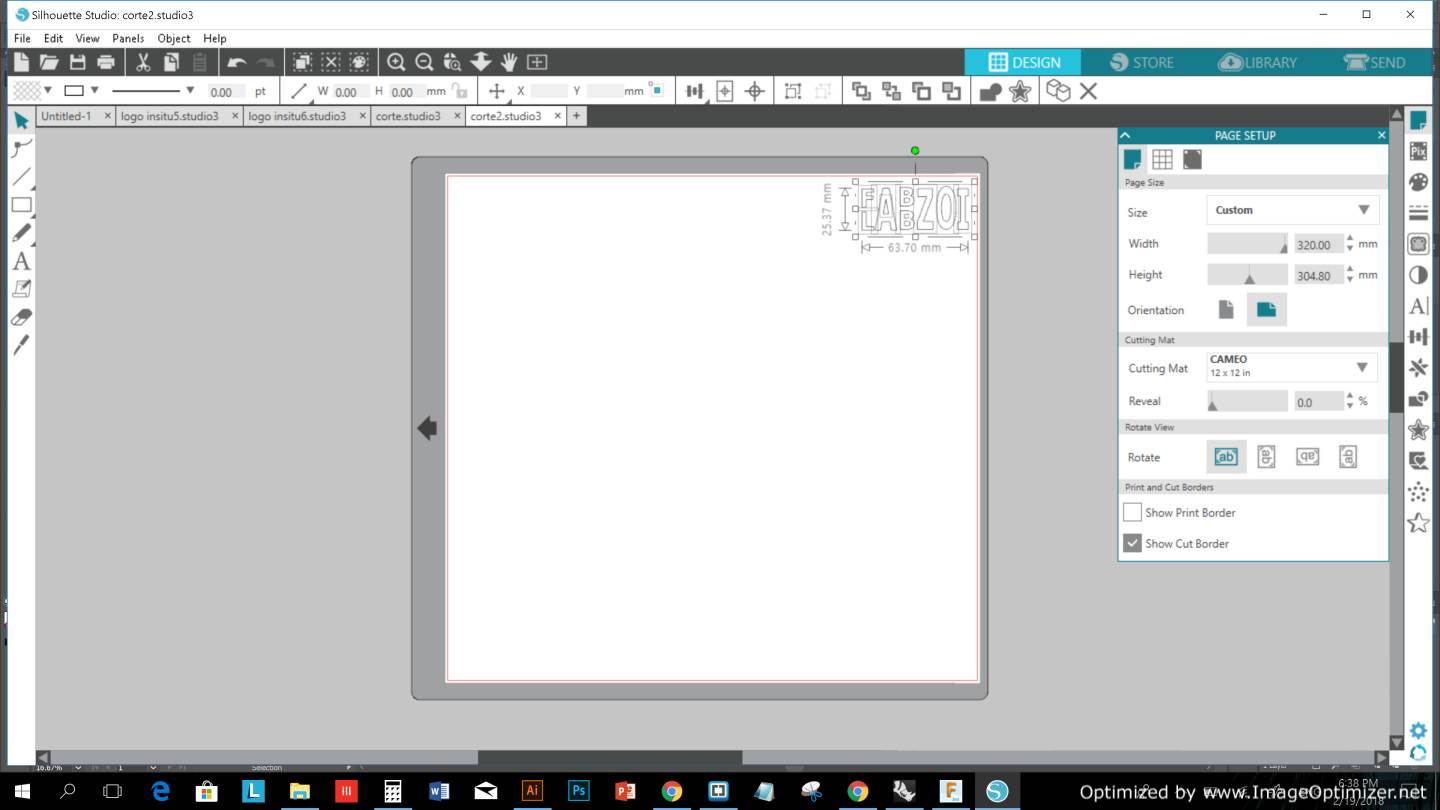The image size is (1440, 810).
Task: Activate the Pan hand tool
Action: pos(509,62)
